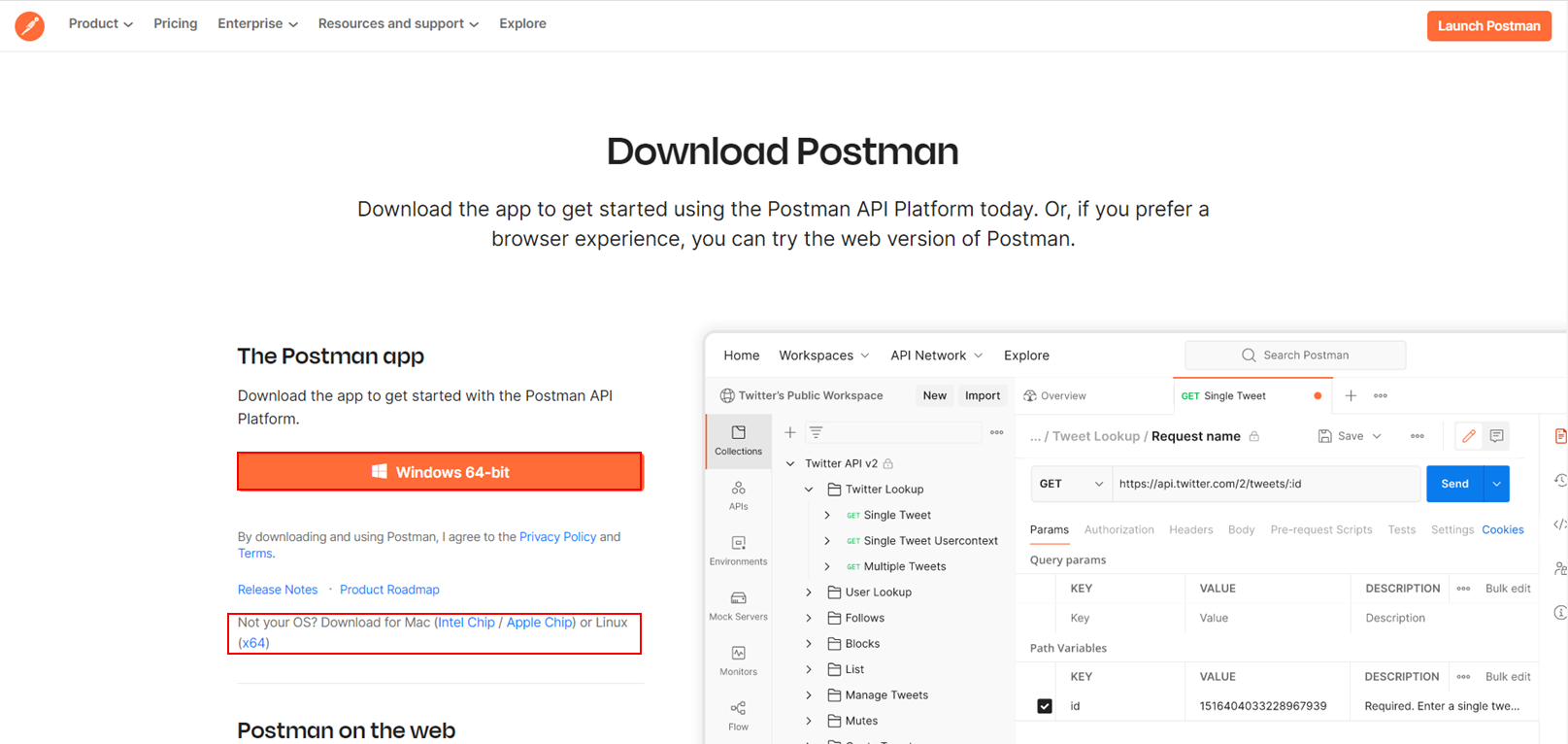
Task: Toggle the id path variable checkbox
Action: 1045,706
